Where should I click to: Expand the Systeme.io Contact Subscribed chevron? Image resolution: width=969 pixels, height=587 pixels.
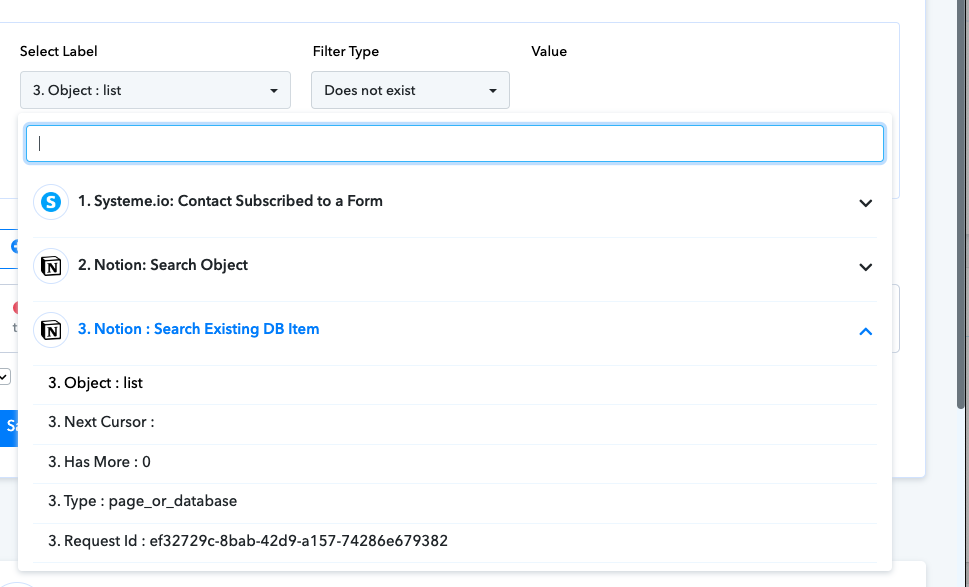865,203
